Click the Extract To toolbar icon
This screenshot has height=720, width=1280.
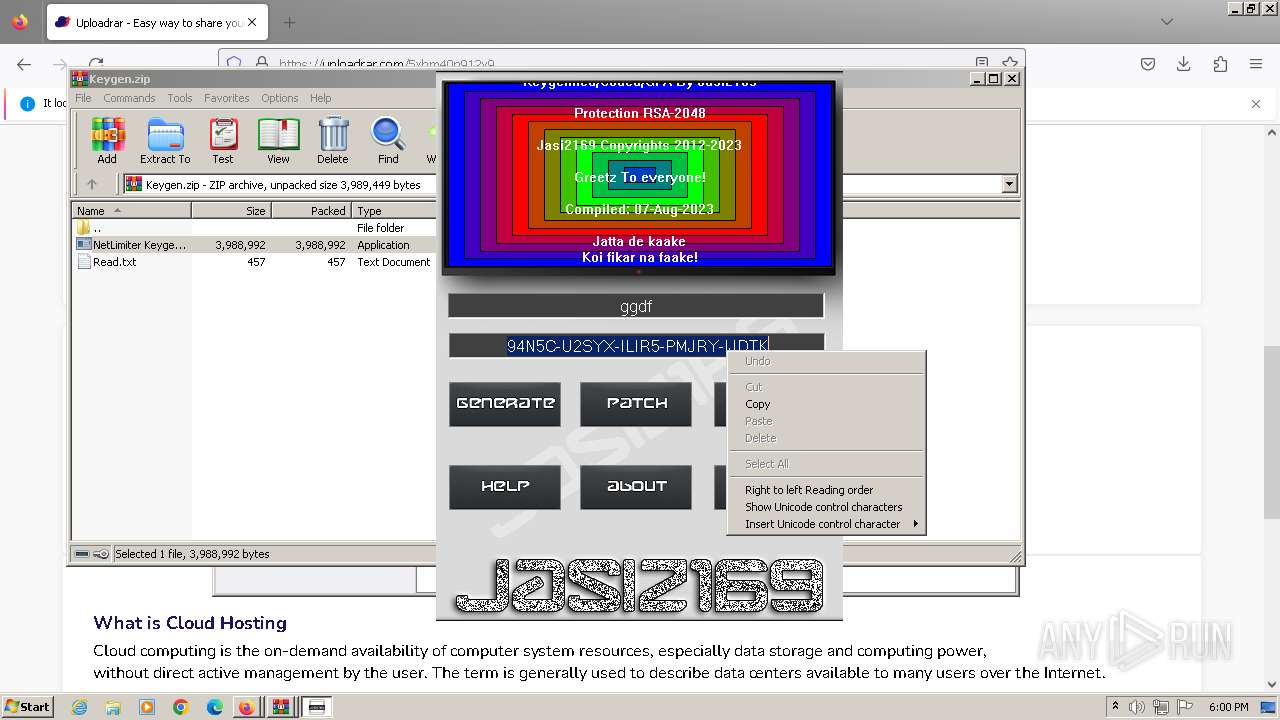(165, 140)
